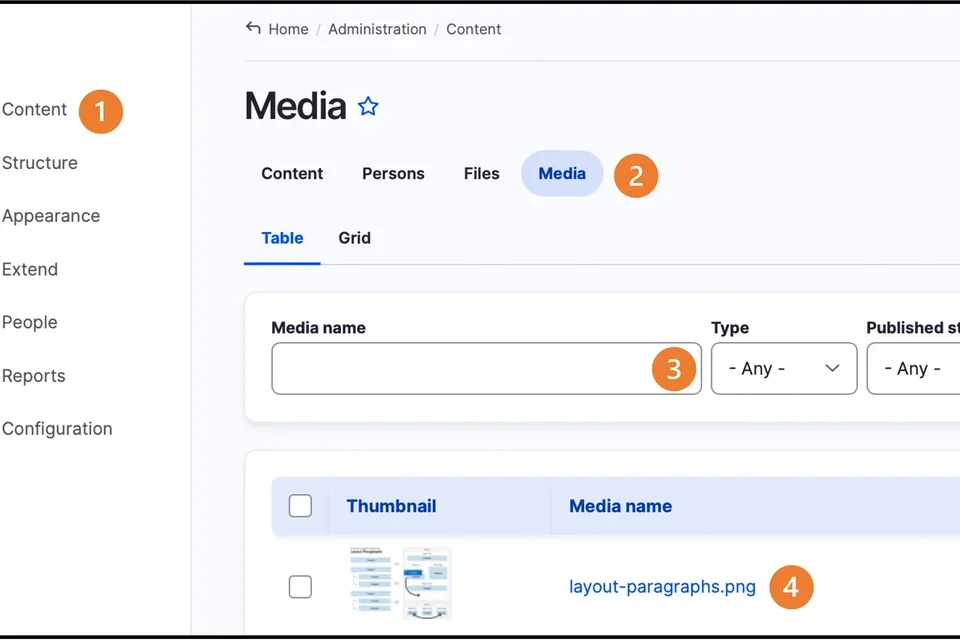Click the back arrow beside the Home breadcrumb

point(253,29)
